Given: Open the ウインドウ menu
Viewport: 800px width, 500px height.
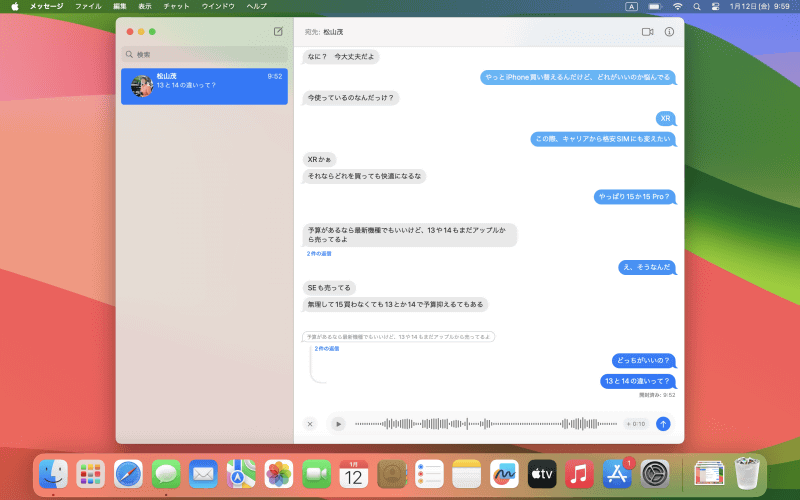Looking at the screenshot, I should 218,6.
